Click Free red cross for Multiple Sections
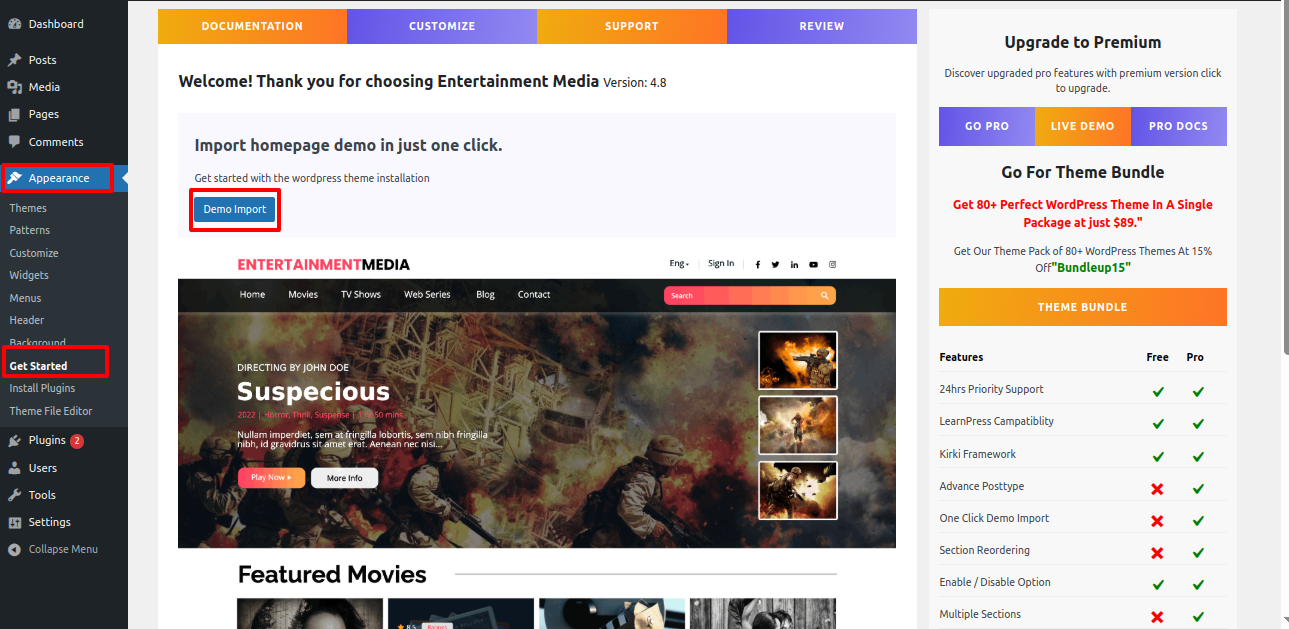Viewport: 1289px width, 629px height. coord(1158,616)
